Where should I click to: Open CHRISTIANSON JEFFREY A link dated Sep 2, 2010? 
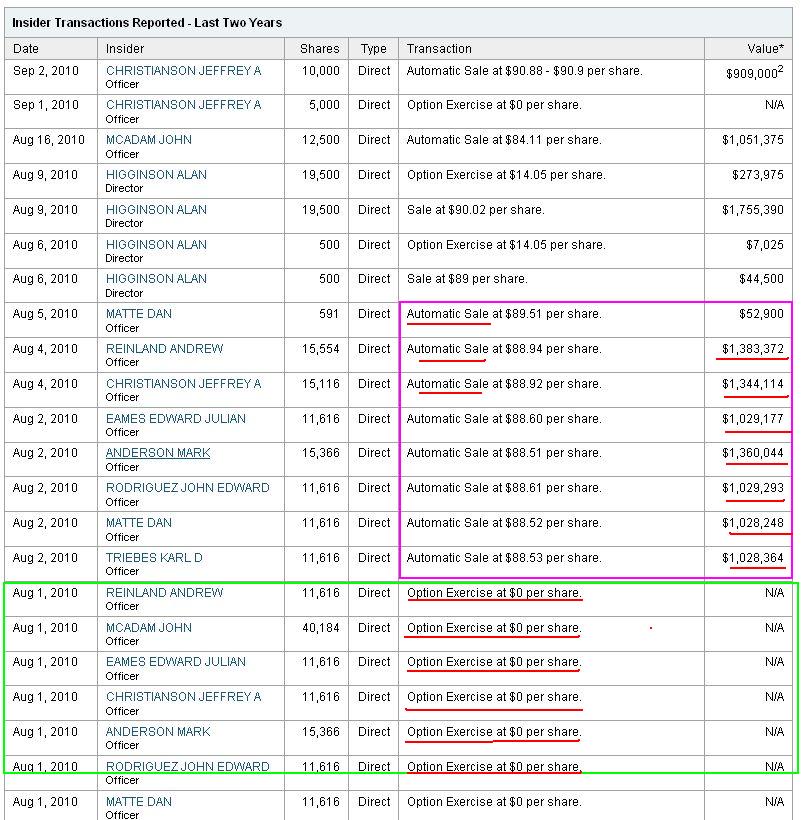(x=183, y=71)
